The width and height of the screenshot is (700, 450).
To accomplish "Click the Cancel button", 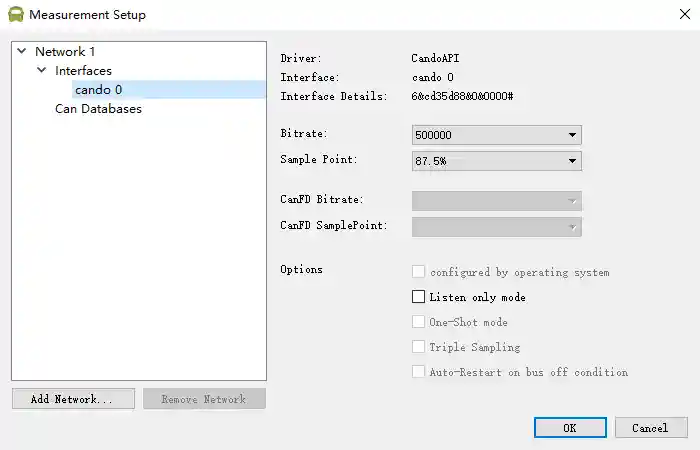I will pos(650,428).
